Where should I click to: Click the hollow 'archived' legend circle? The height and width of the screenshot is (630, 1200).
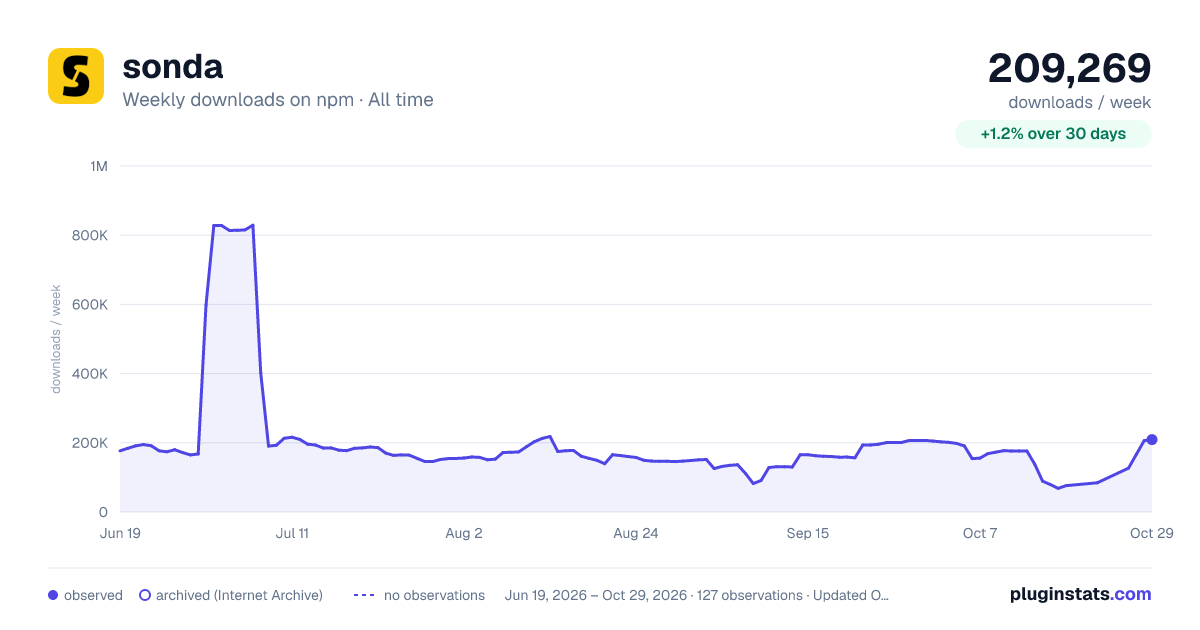(x=145, y=595)
